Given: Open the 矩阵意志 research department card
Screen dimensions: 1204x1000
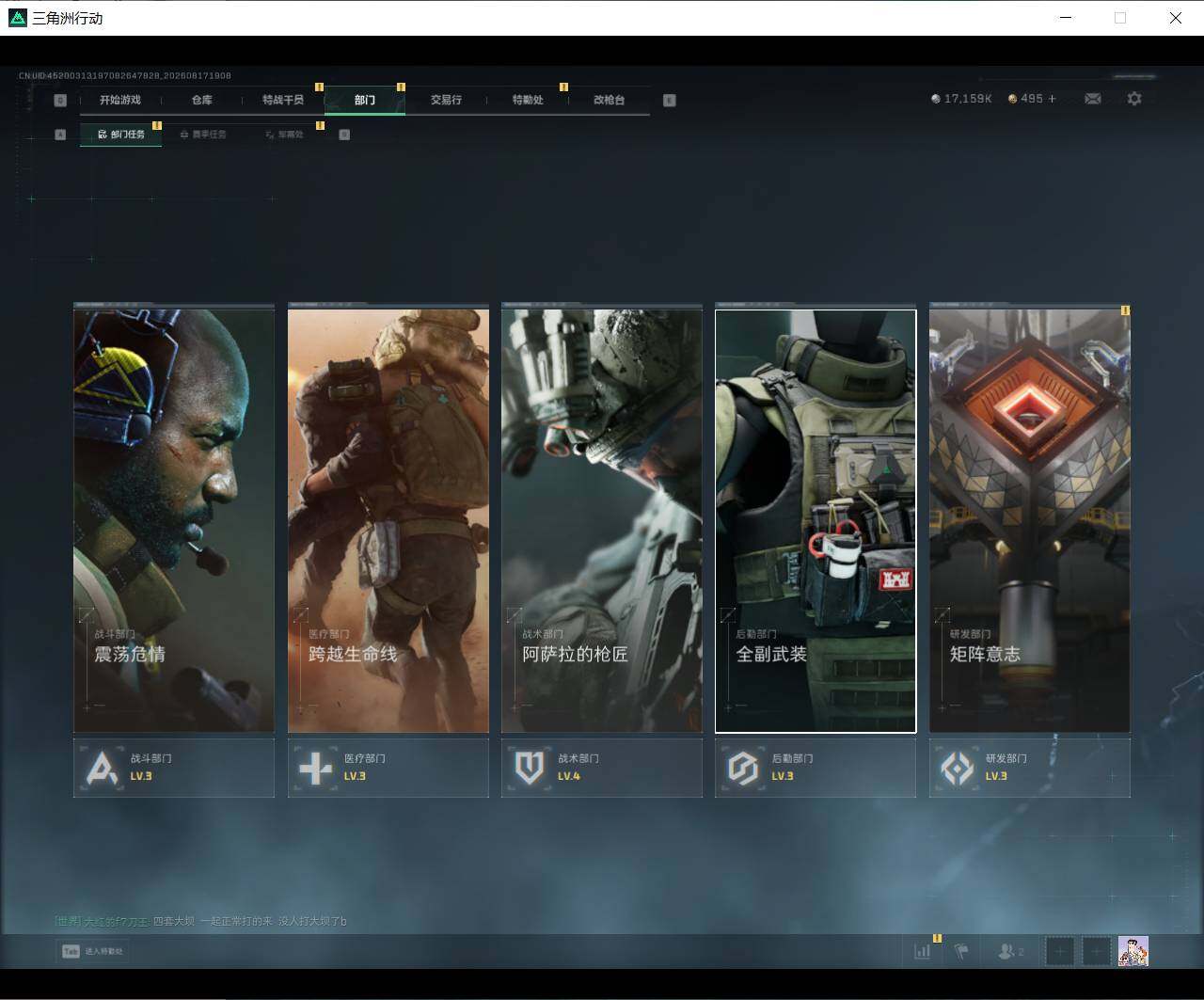Looking at the screenshot, I should coord(1030,521).
